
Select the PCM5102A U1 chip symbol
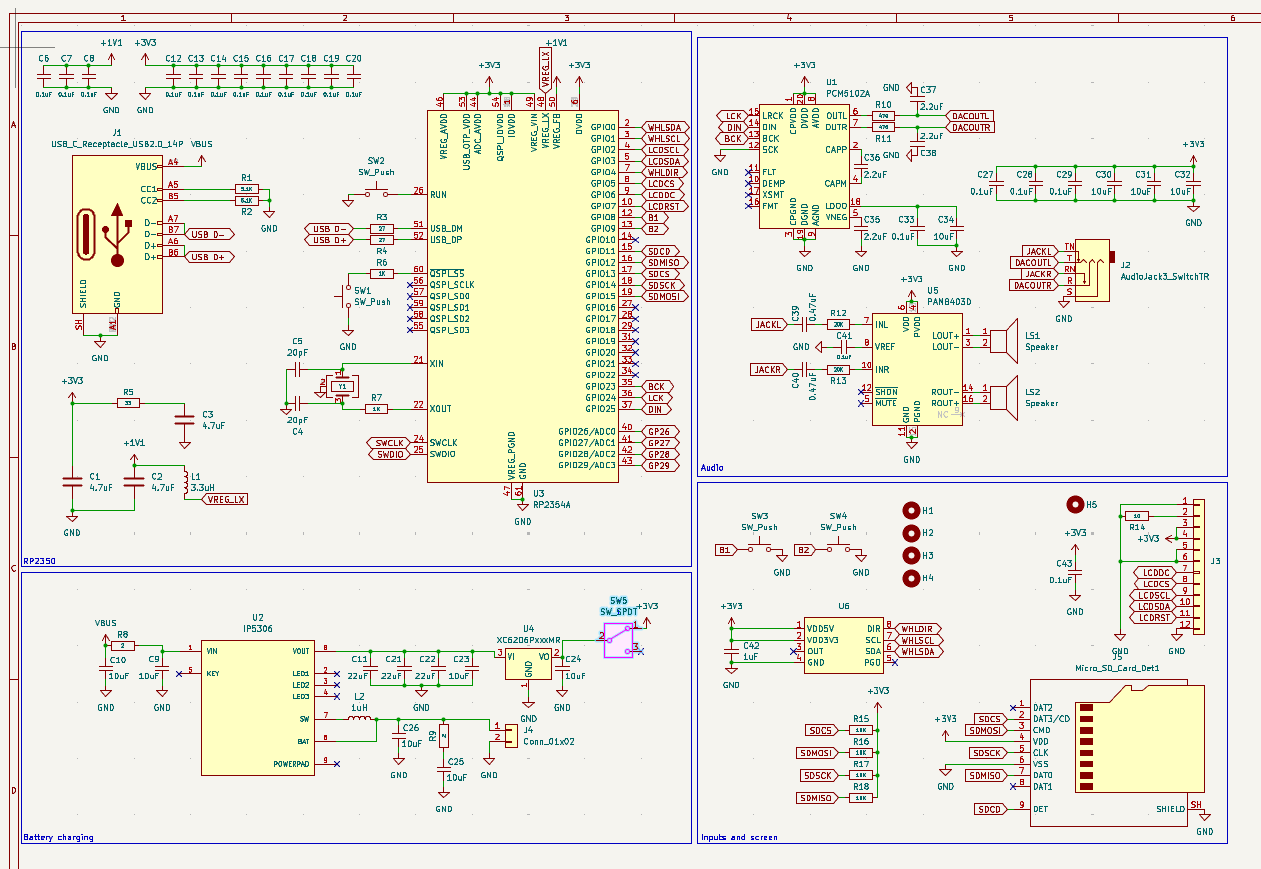click(803, 167)
